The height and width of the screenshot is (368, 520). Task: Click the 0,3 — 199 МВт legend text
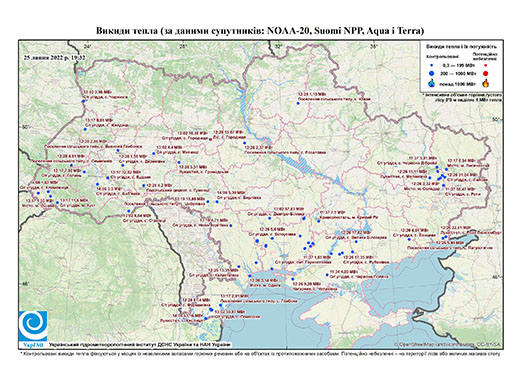[460, 66]
